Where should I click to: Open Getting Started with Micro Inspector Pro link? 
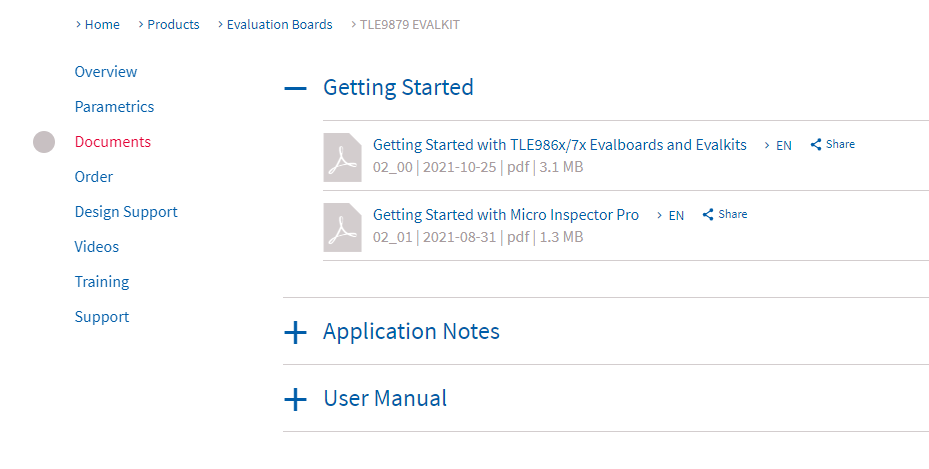click(506, 215)
